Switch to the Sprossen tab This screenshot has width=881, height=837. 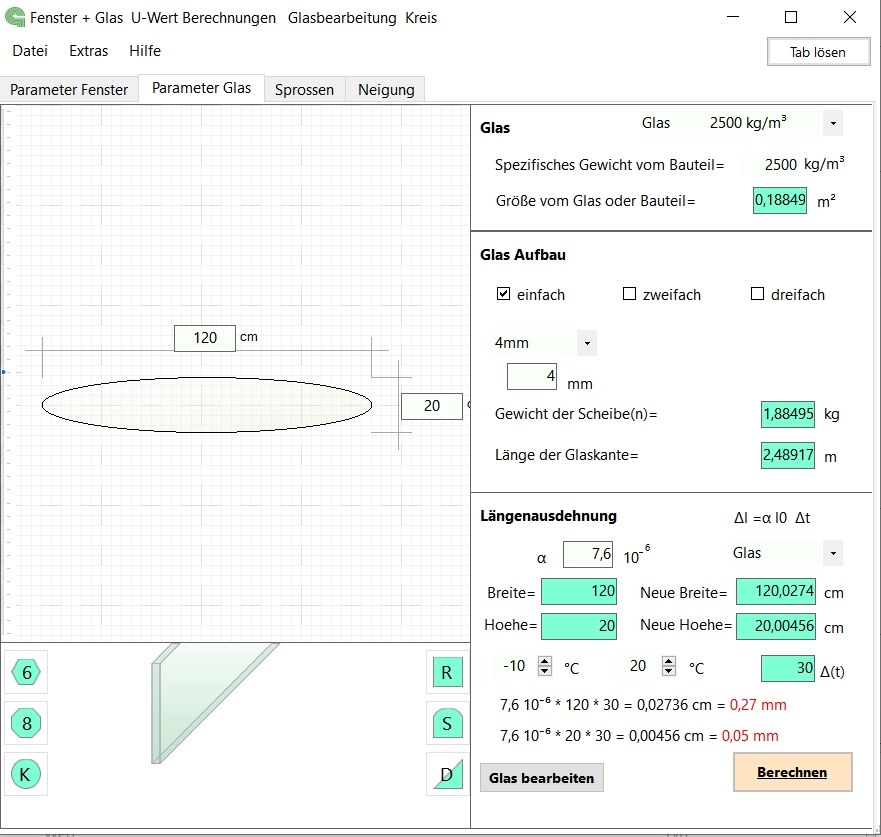point(304,90)
